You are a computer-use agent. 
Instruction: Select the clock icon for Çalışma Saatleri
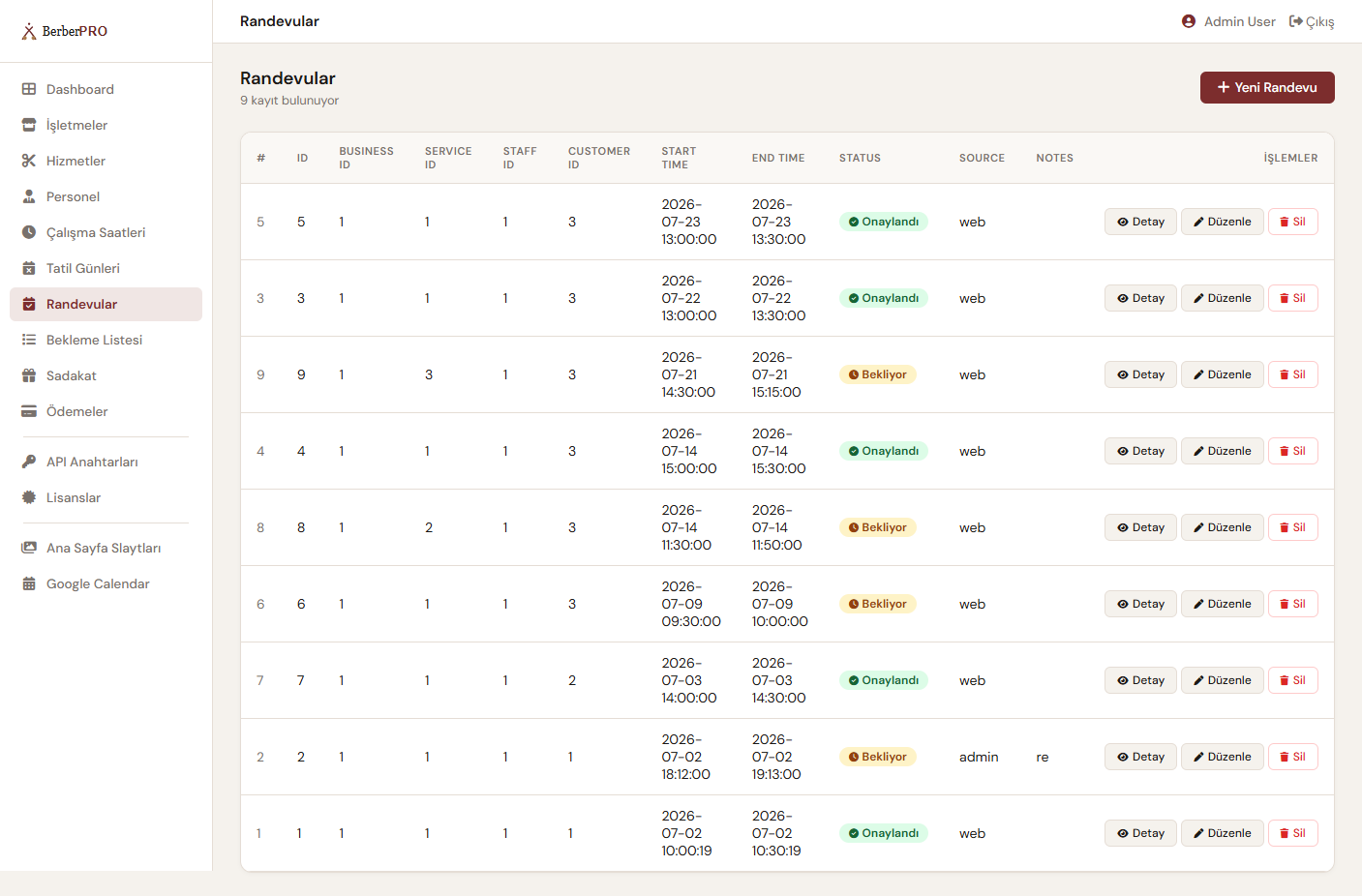click(x=29, y=232)
